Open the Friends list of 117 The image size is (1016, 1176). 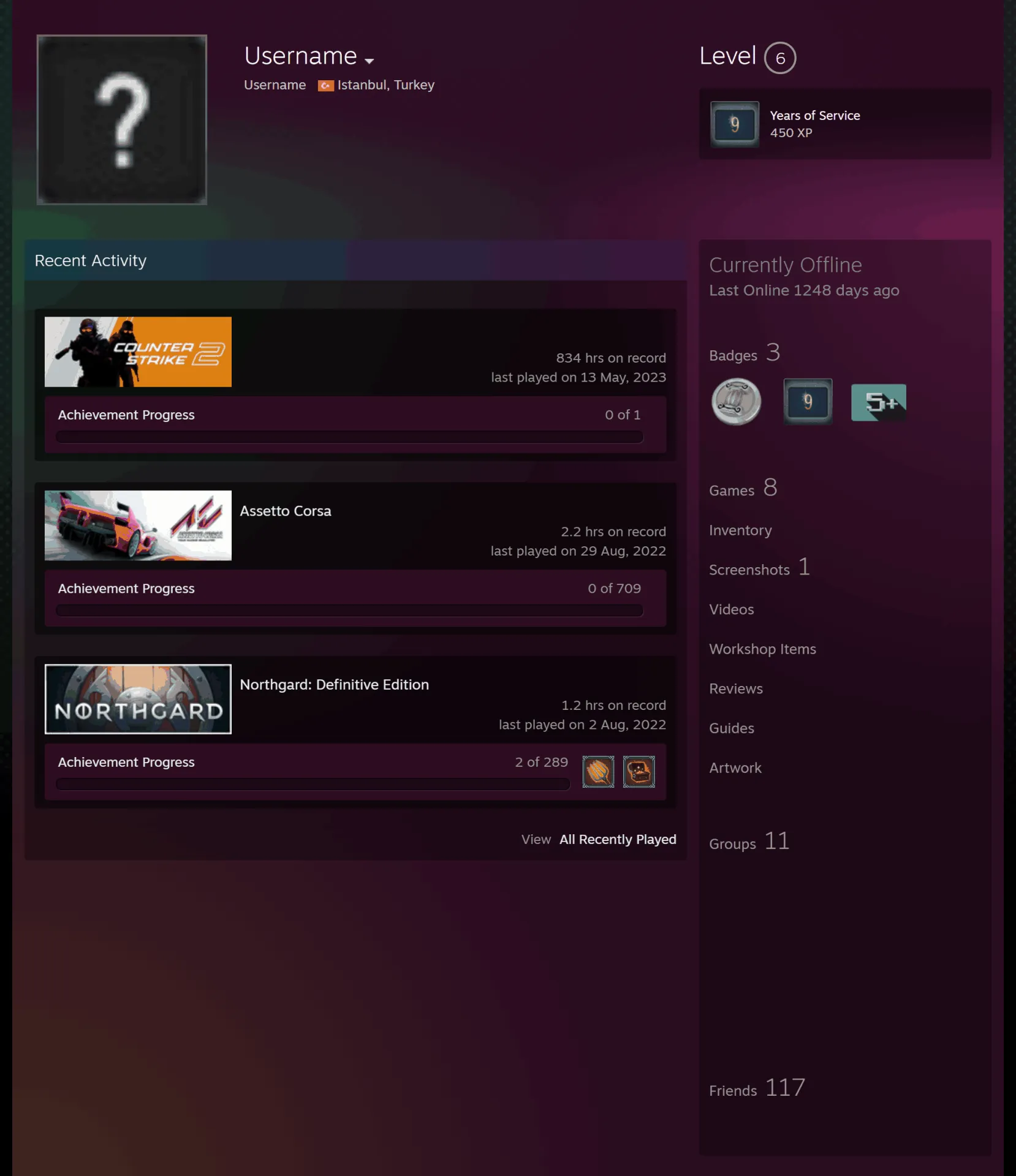coord(757,1088)
